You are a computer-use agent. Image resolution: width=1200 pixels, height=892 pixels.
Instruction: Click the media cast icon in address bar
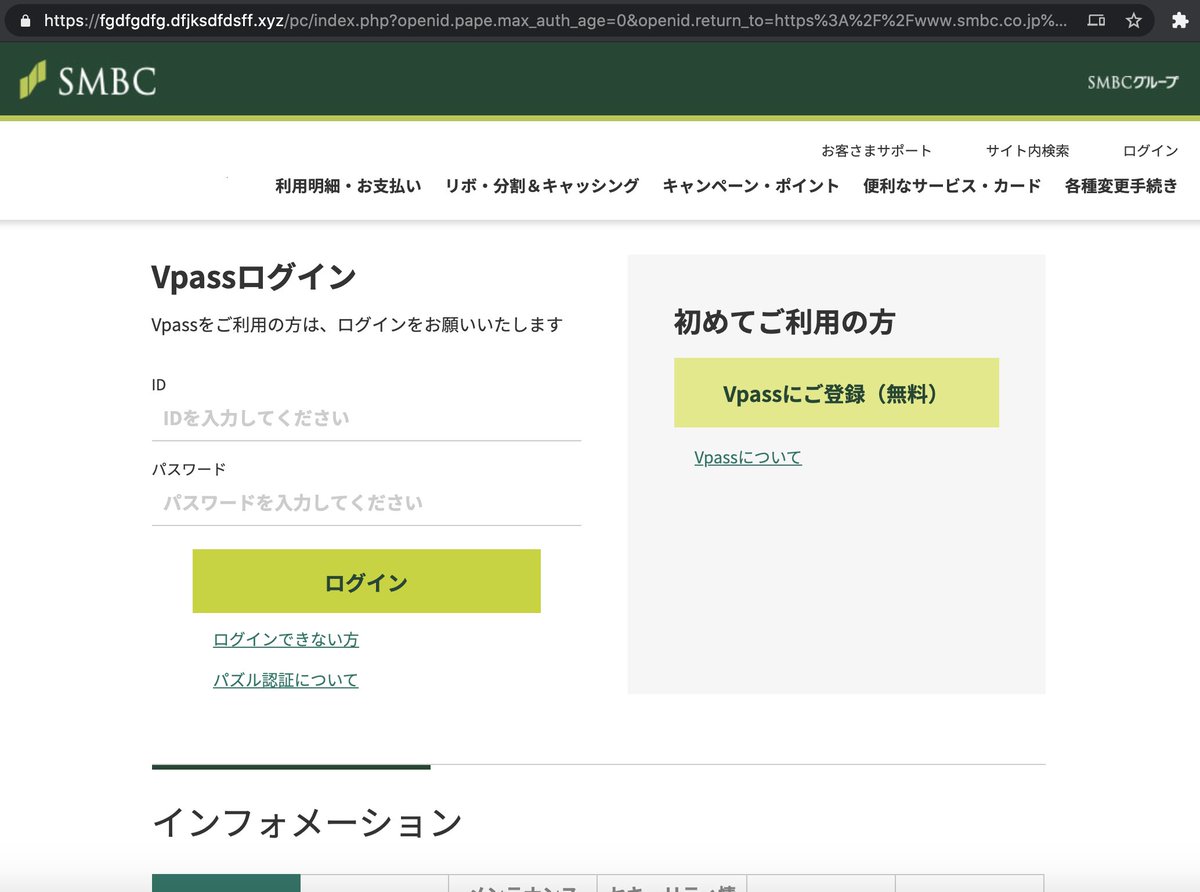[x=1096, y=20]
